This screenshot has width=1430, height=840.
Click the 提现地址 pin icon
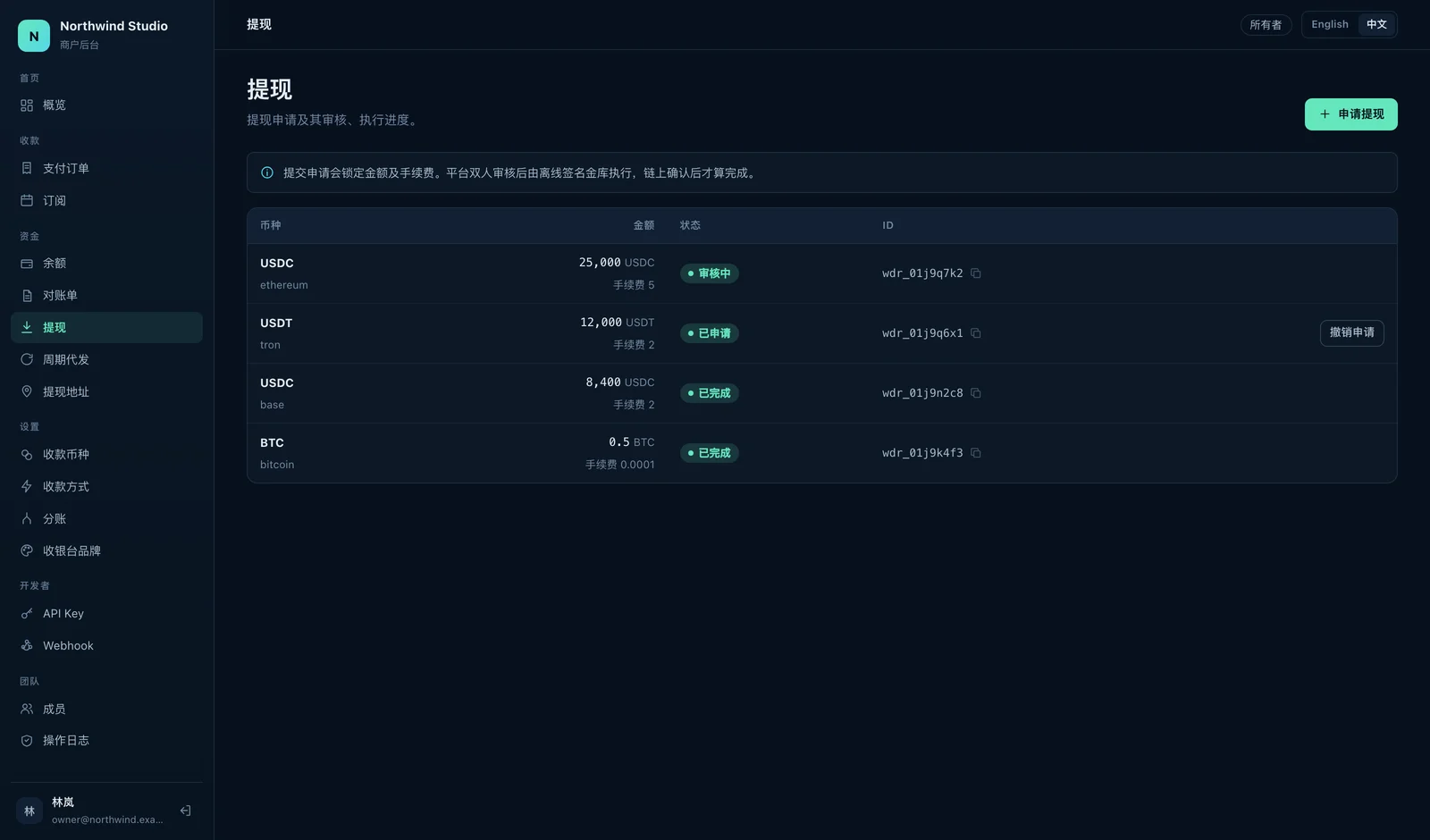27,391
